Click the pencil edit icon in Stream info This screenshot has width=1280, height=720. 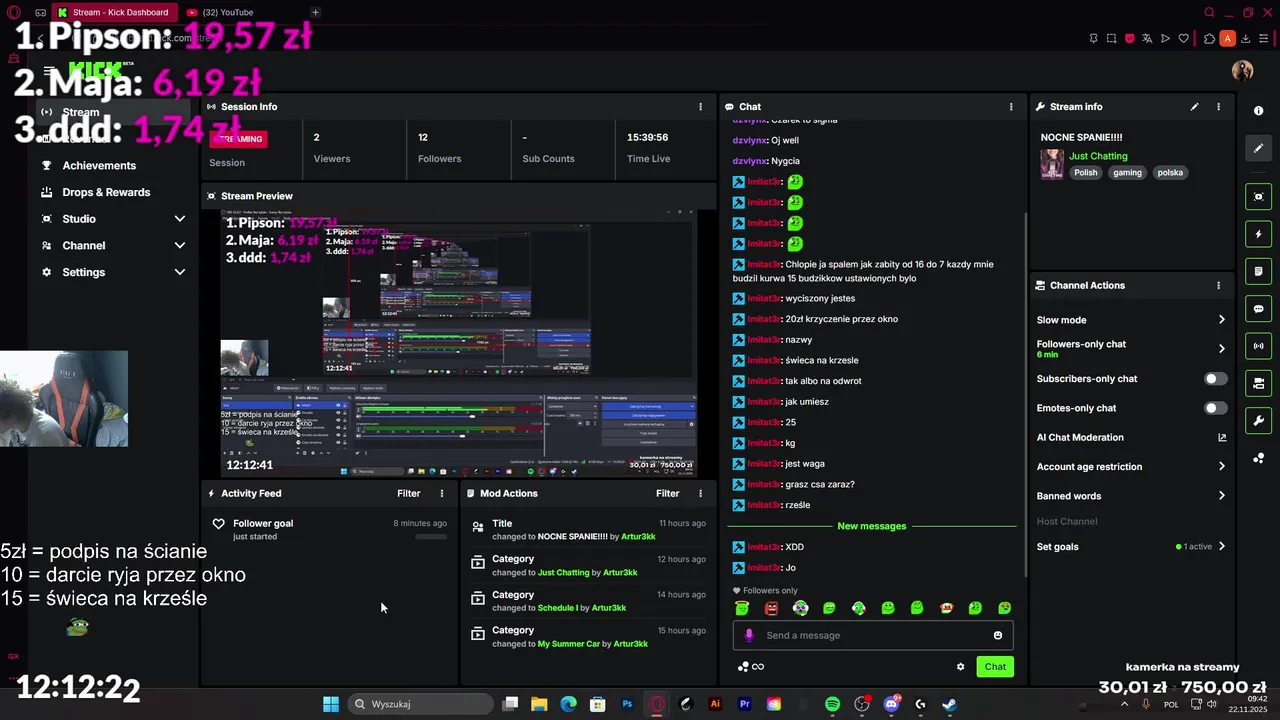(x=1194, y=107)
